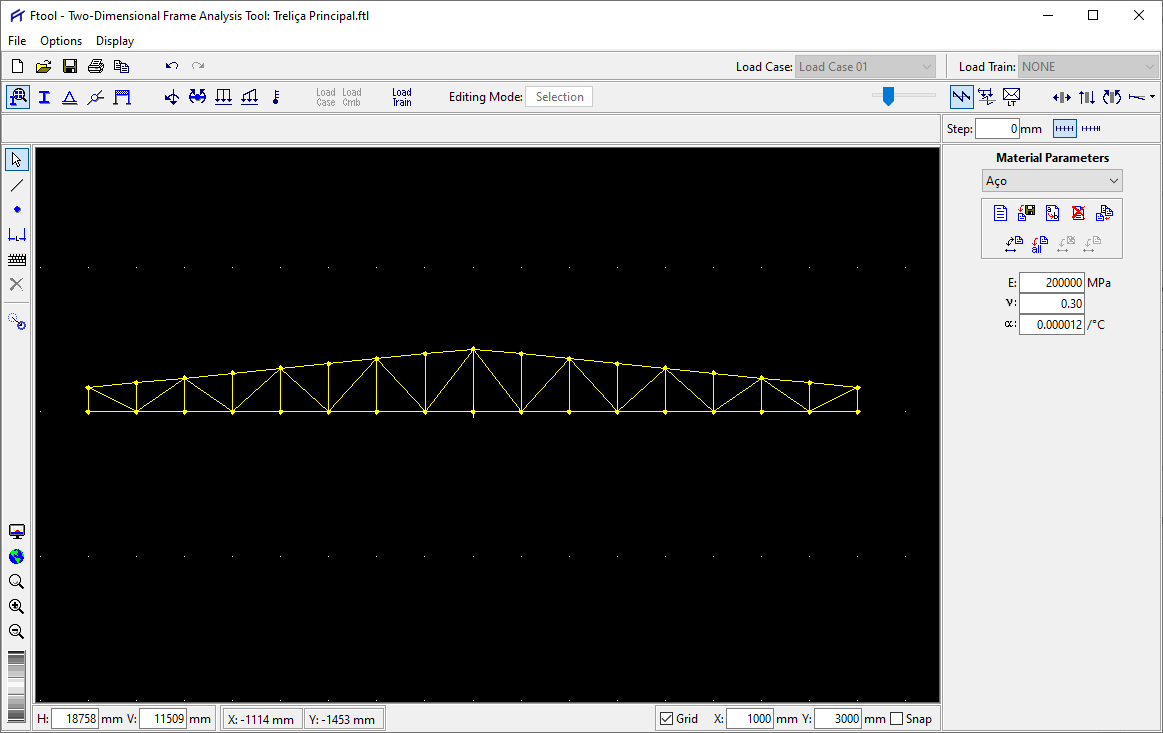Screen dimensions: 1163x733
Task: Open section properties with the I-beam icon
Action: pos(45,97)
